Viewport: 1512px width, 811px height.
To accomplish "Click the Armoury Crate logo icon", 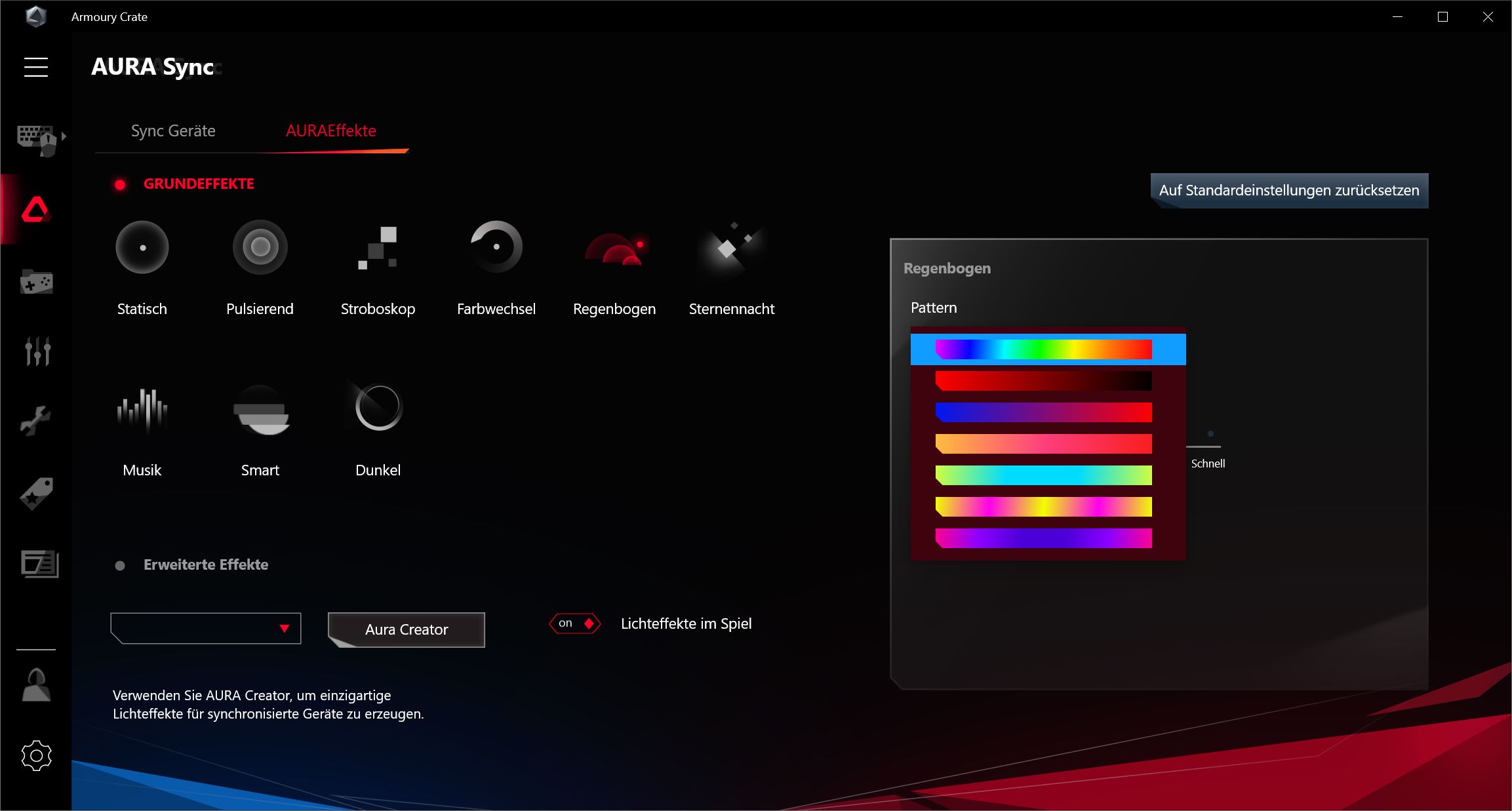I will (36, 16).
